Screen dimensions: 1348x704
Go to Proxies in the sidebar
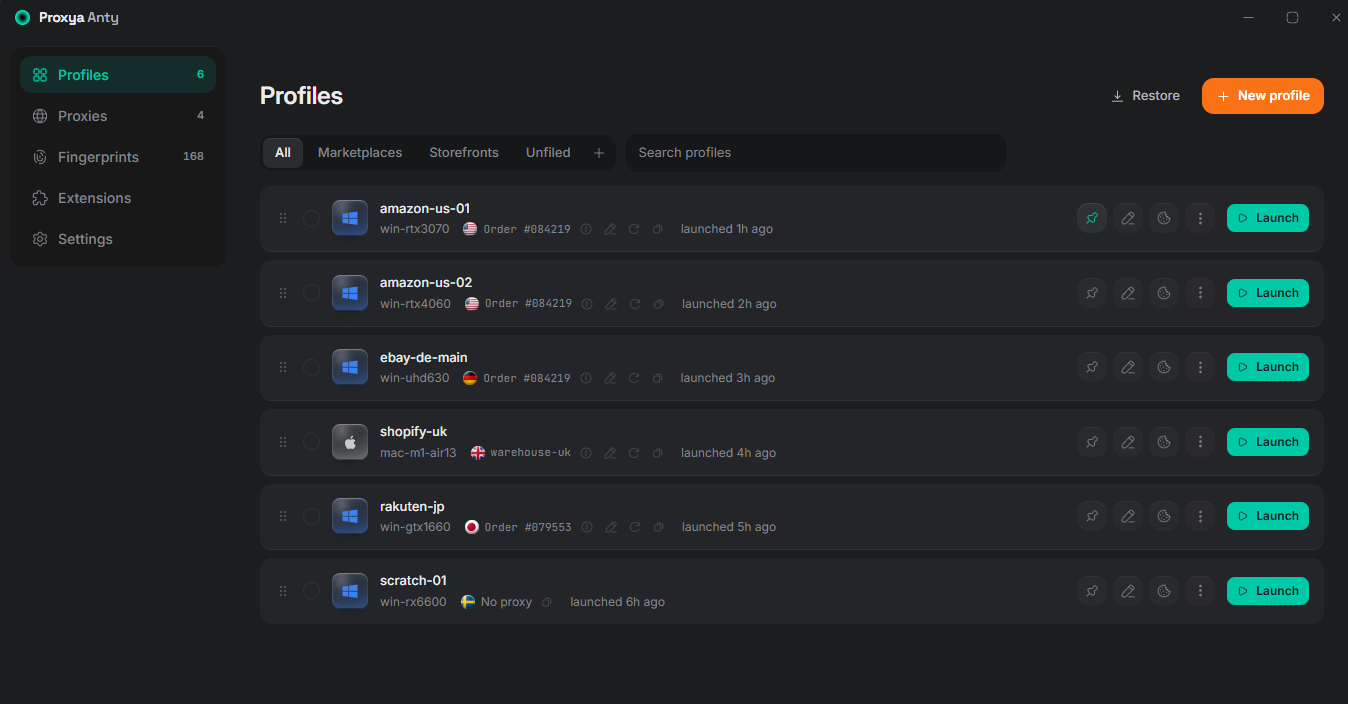[118, 116]
